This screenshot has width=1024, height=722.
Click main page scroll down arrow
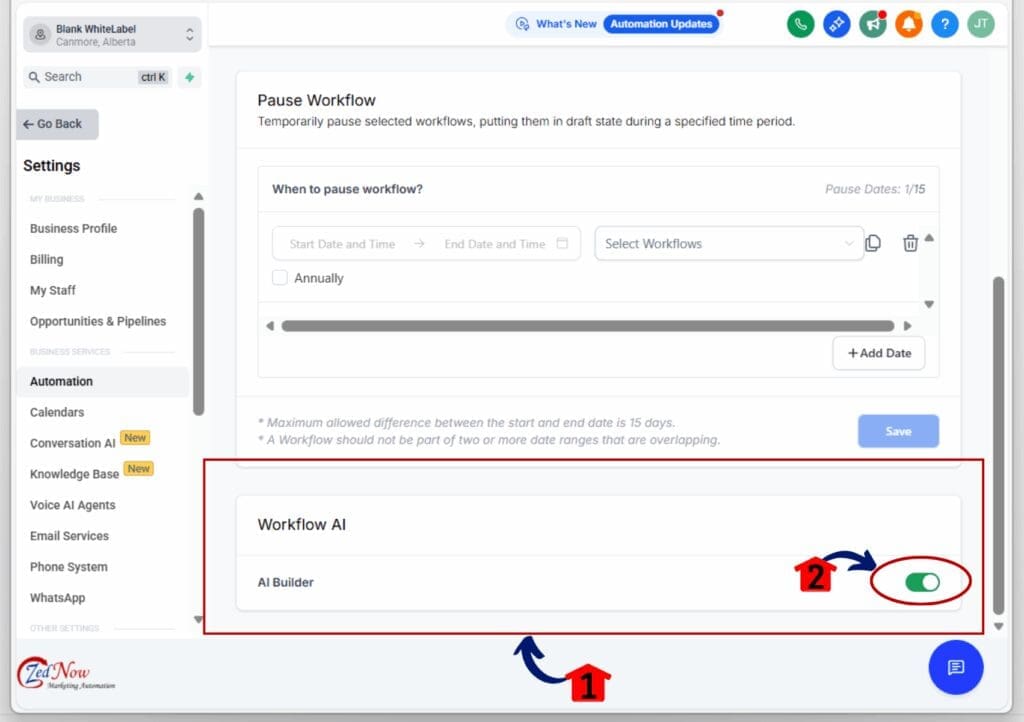(998, 626)
